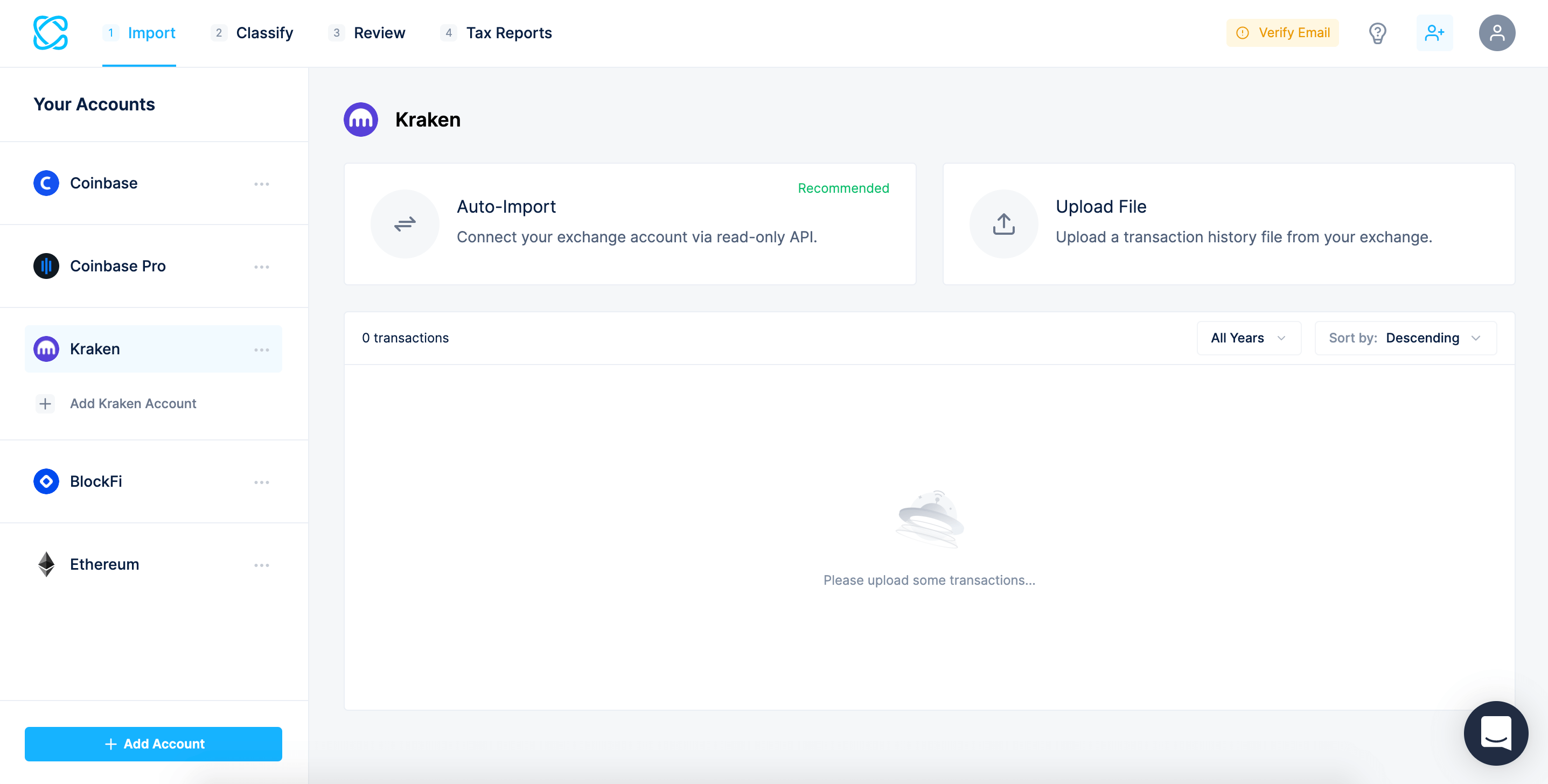Open the profile avatar menu
This screenshot has width=1548, height=784.
[x=1496, y=32]
